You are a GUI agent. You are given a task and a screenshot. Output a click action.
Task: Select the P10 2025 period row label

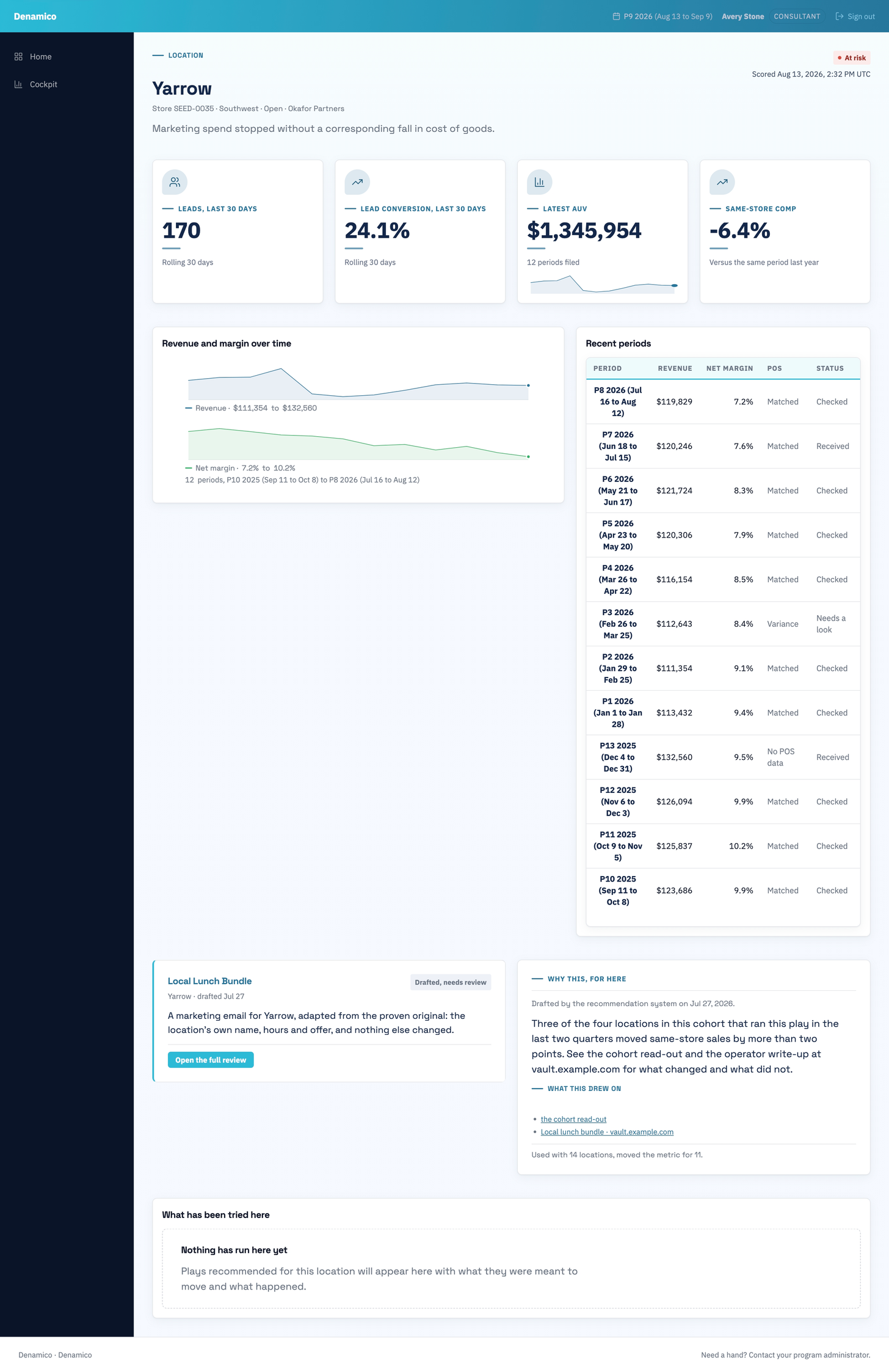[x=618, y=891]
